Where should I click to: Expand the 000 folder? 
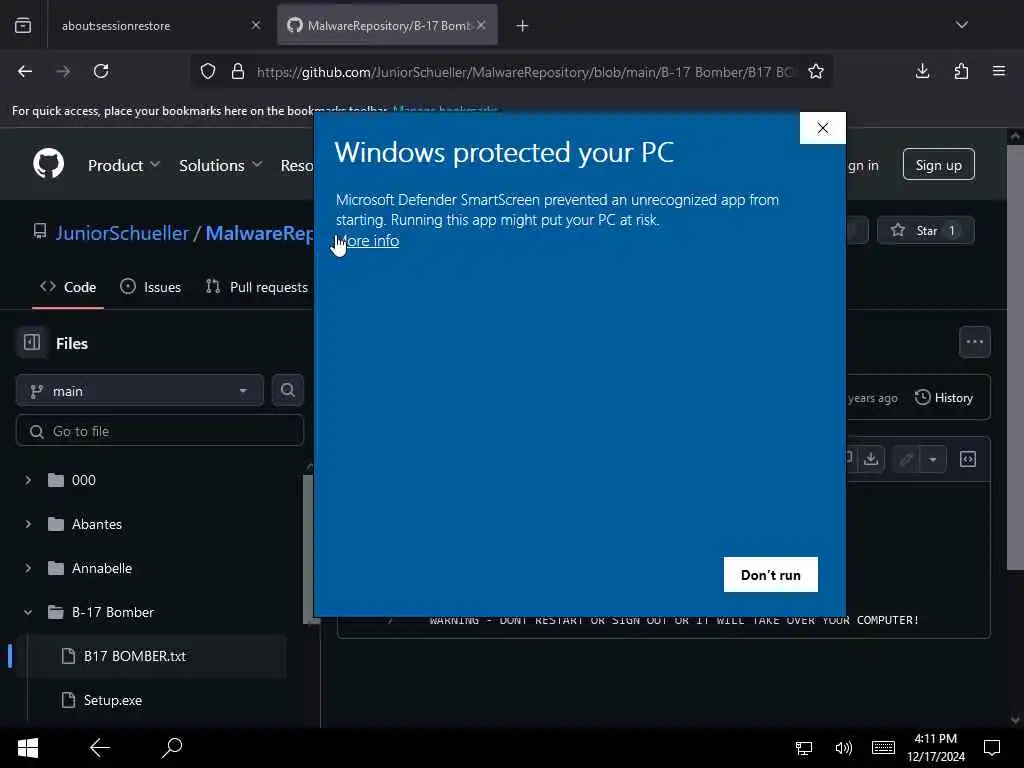pos(28,480)
